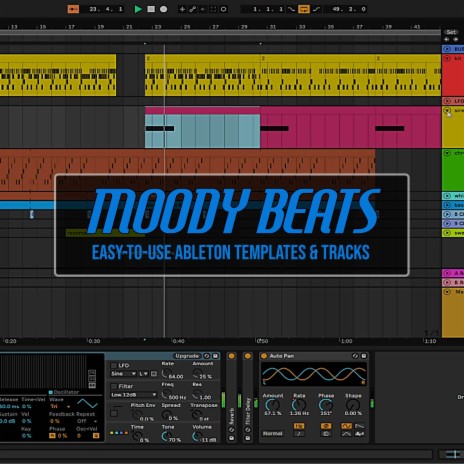Image resolution: width=464 pixels, height=464 pixels.
Task: Open the Repeat Off dropdown
Action: (87, 421)
